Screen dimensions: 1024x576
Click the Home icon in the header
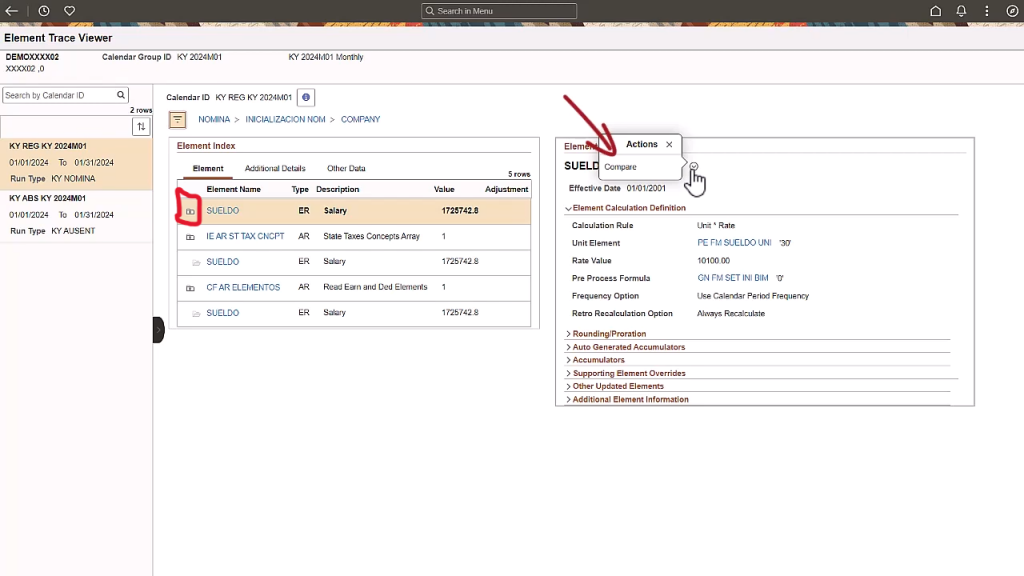tap(934, 10)
